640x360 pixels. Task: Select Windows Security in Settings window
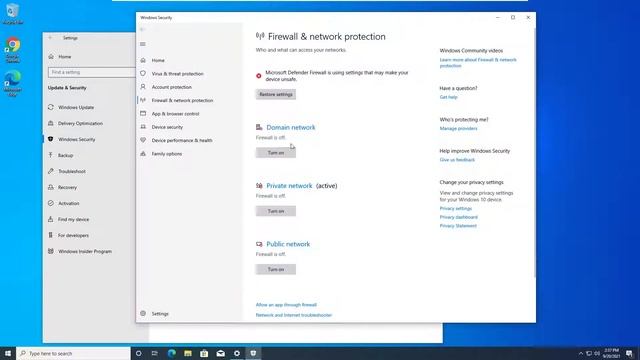point(77,139)
